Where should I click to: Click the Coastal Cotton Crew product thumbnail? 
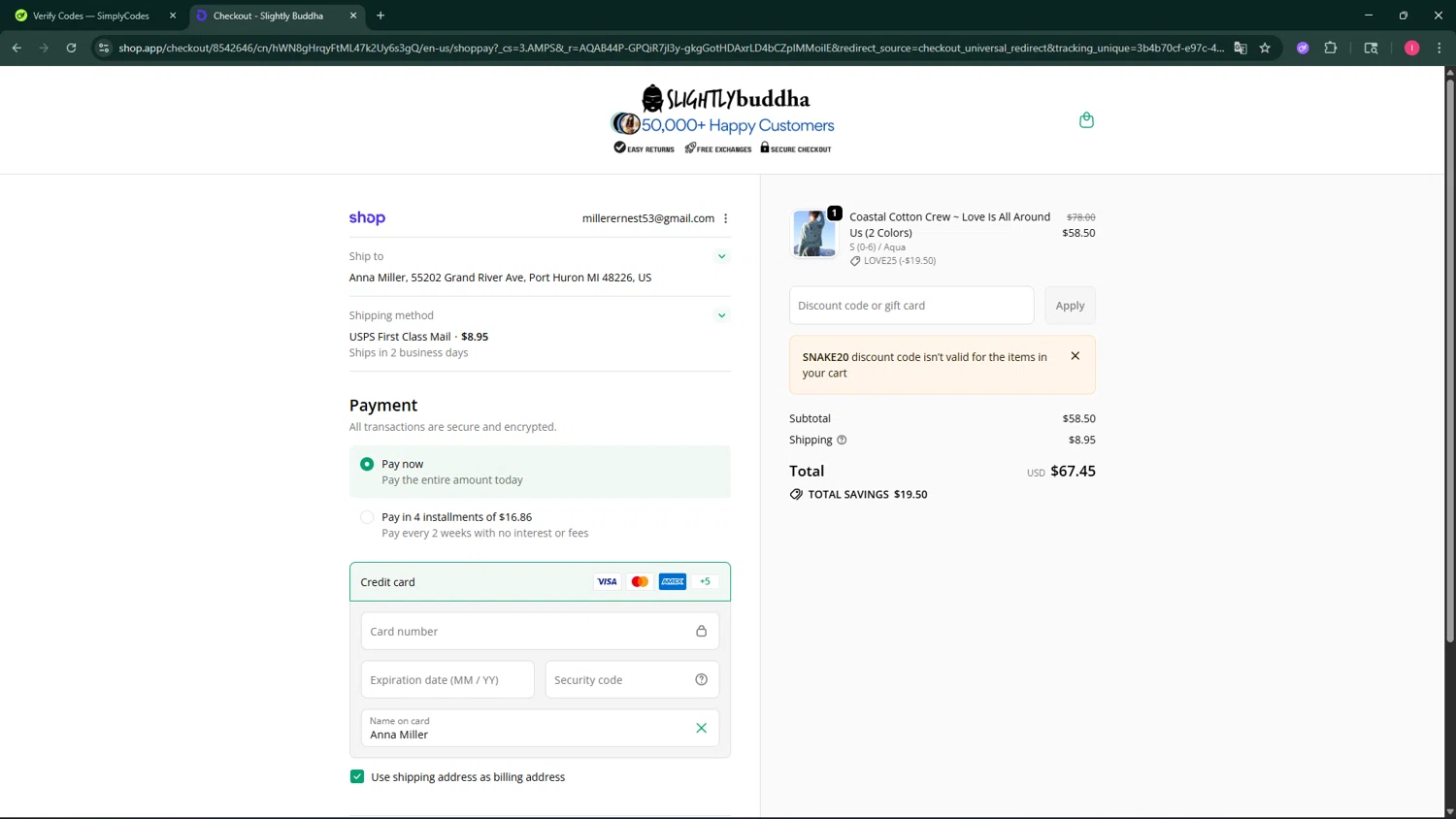[x=813, y=233]
